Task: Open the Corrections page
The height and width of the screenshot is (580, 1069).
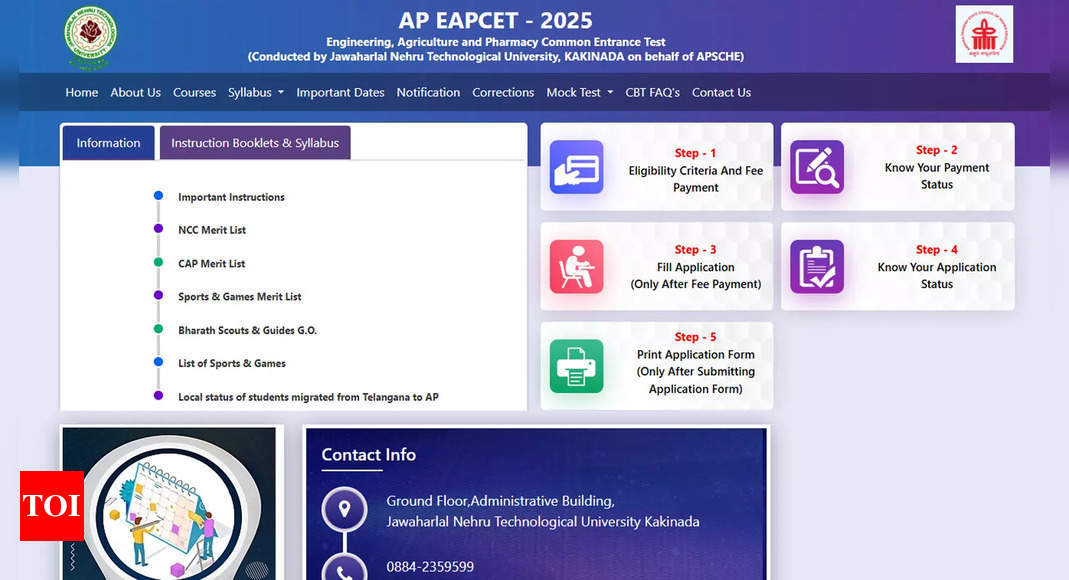Action: click(x=503, y=93)
